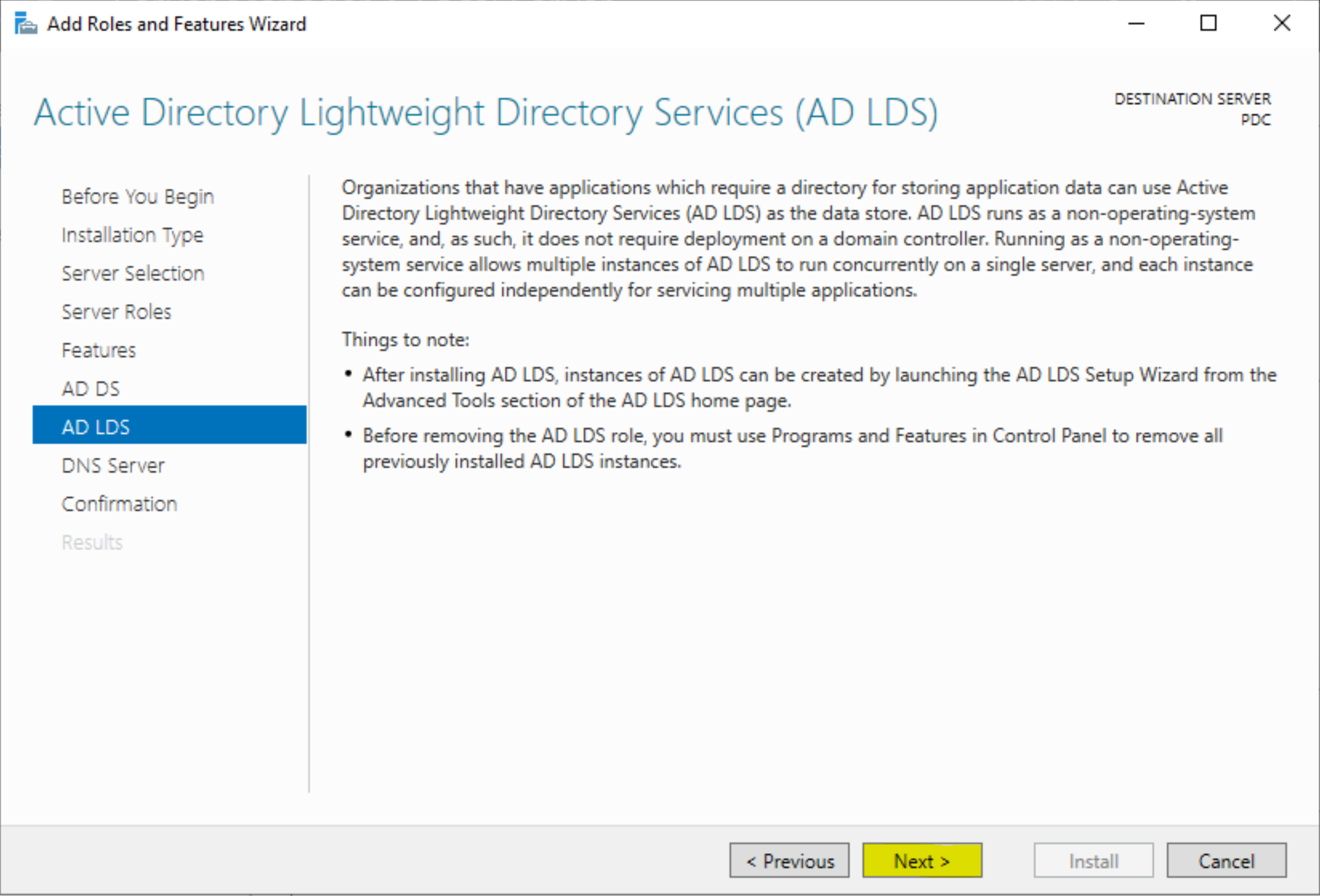The width and height of the screenshot is (1320, 896).
Task: Go to the Before You Begin step
Action: tap(138, 197)
